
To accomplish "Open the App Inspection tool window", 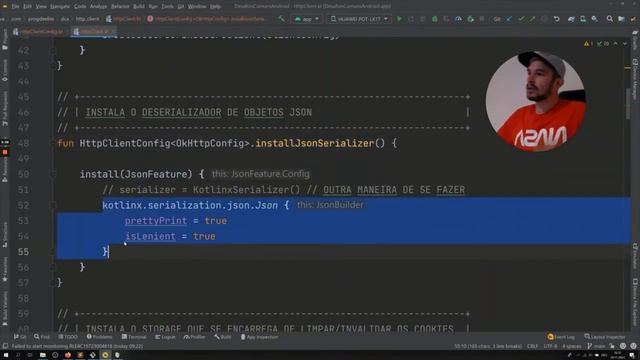I will (x=260, y=337).
